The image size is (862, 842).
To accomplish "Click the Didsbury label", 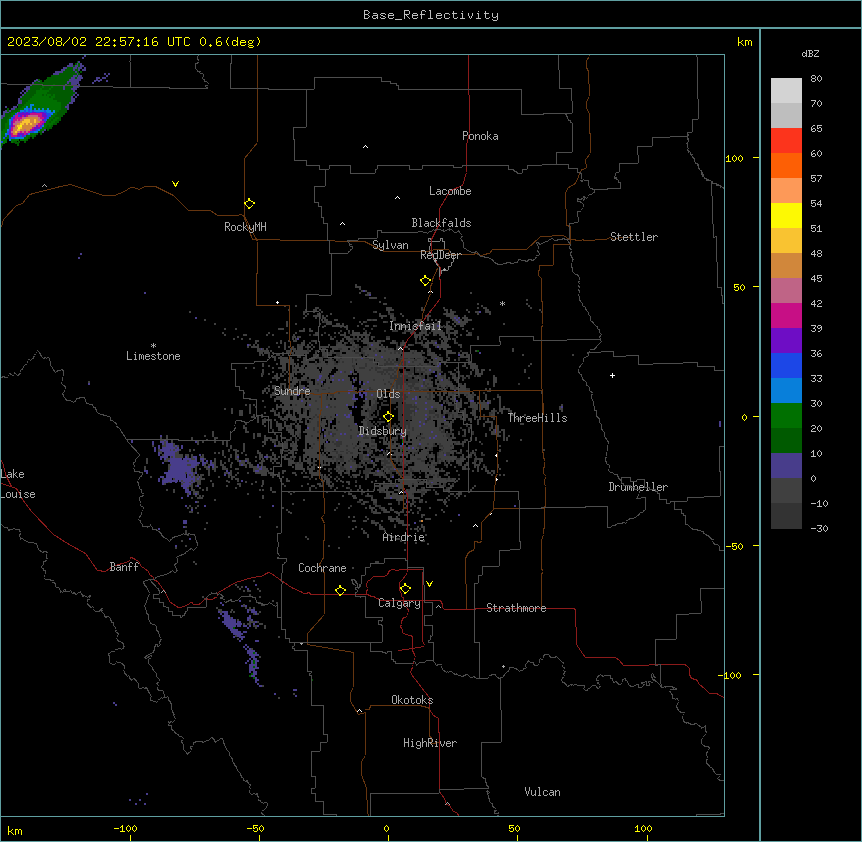I will pos(383,431).
